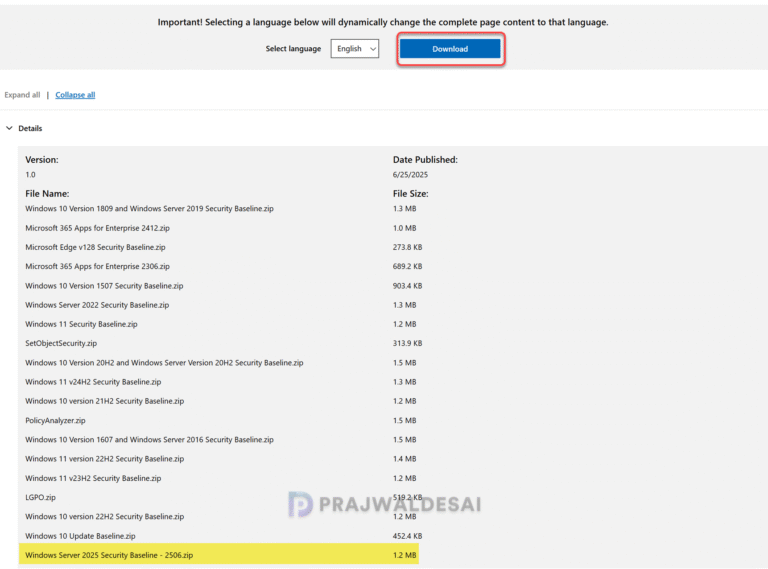Click the Version heading
Screen dimensions: 768x569
tap(42, 160)
